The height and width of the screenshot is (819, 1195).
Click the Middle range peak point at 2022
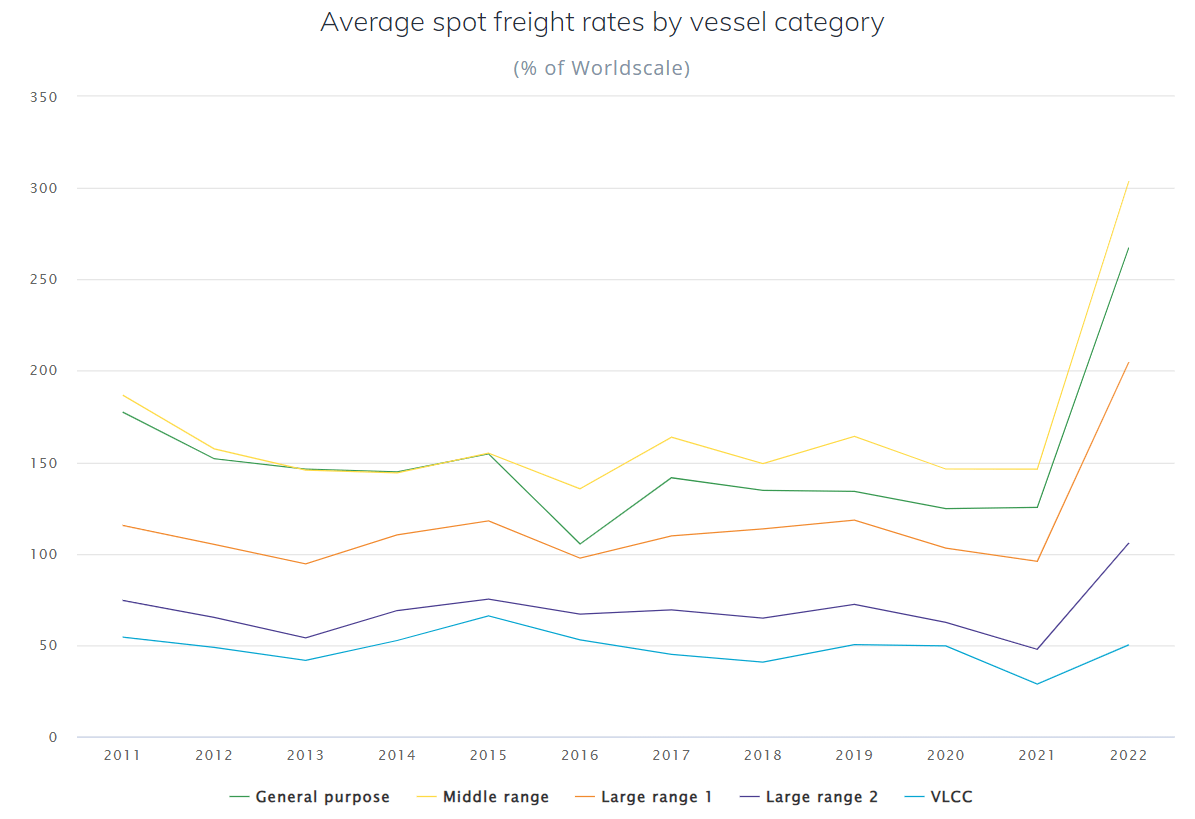pyautogui.click(x=1128, y=182)
